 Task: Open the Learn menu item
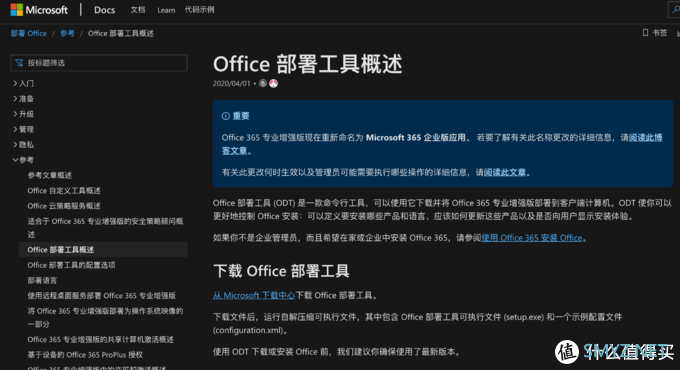point(166,10)
